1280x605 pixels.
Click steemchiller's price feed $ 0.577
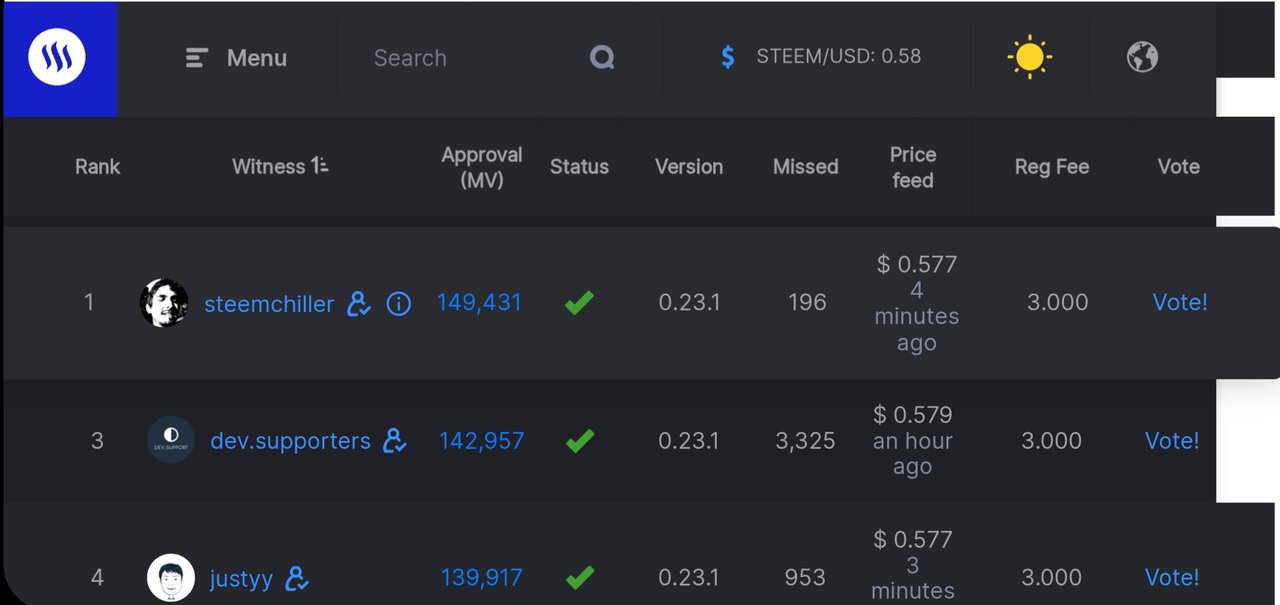tap(917, 265)
